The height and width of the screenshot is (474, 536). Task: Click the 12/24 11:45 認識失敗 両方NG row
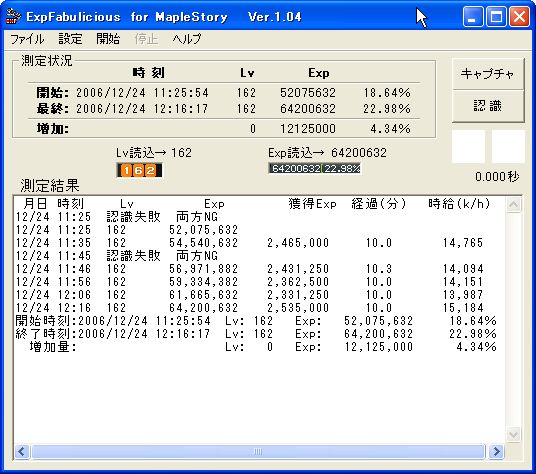pos(117,256)
